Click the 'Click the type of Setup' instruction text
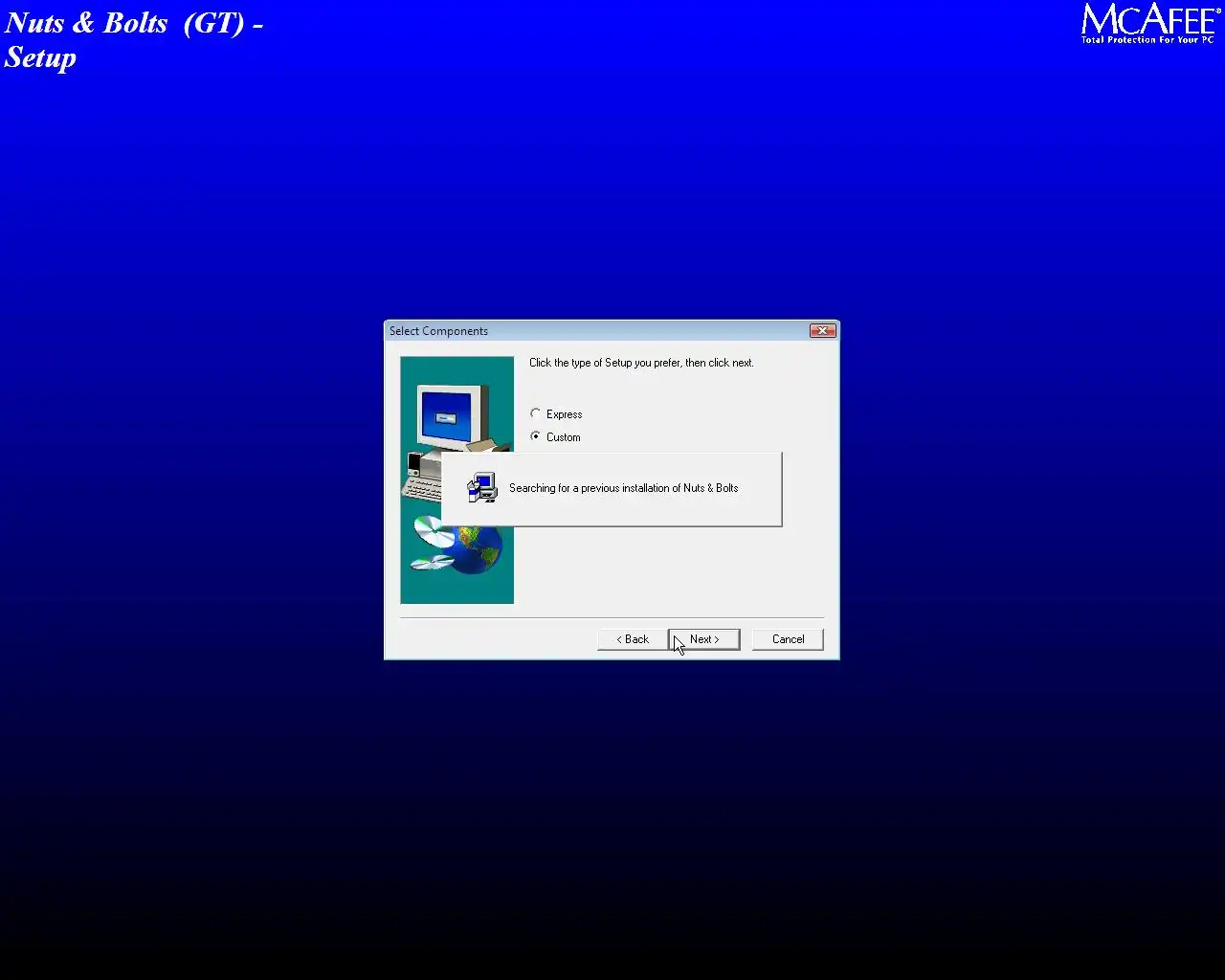Viewport: 1225px width, 980px height. pos(641,363)
